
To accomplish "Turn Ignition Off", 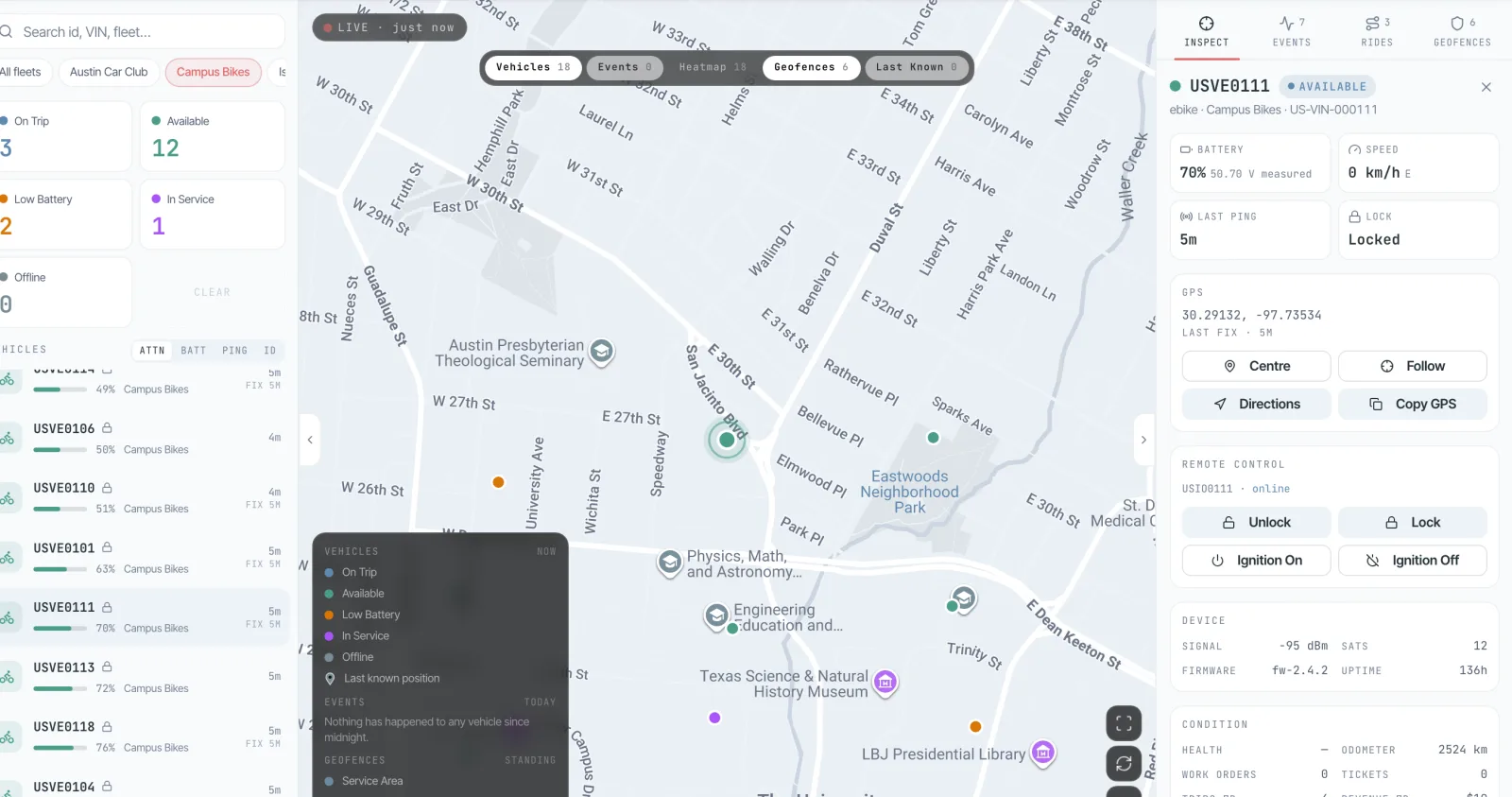I will pos(1413,560).
